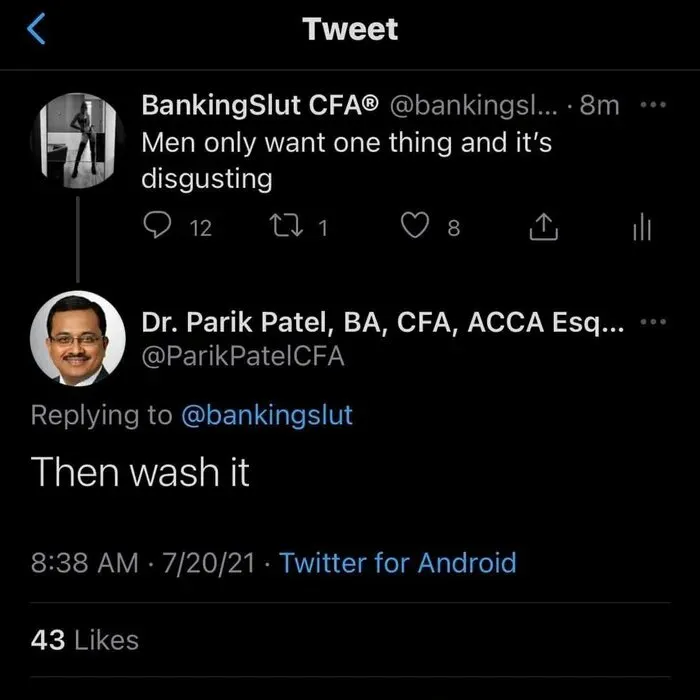Screen dimensions: 700x700
Task: Tap the Twitter for Android link
Action: 398,562
